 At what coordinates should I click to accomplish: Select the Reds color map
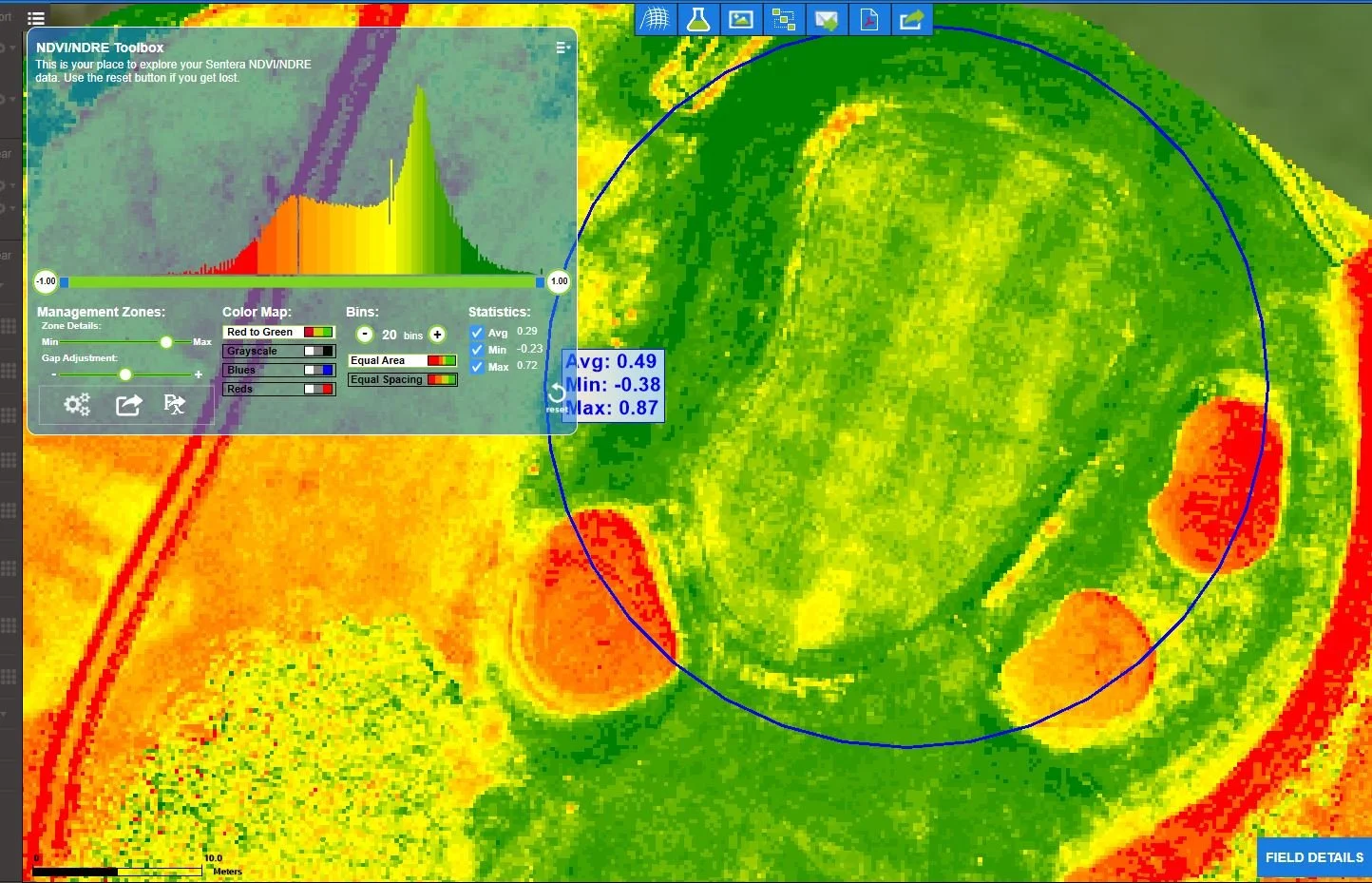[x=278, y=389]
